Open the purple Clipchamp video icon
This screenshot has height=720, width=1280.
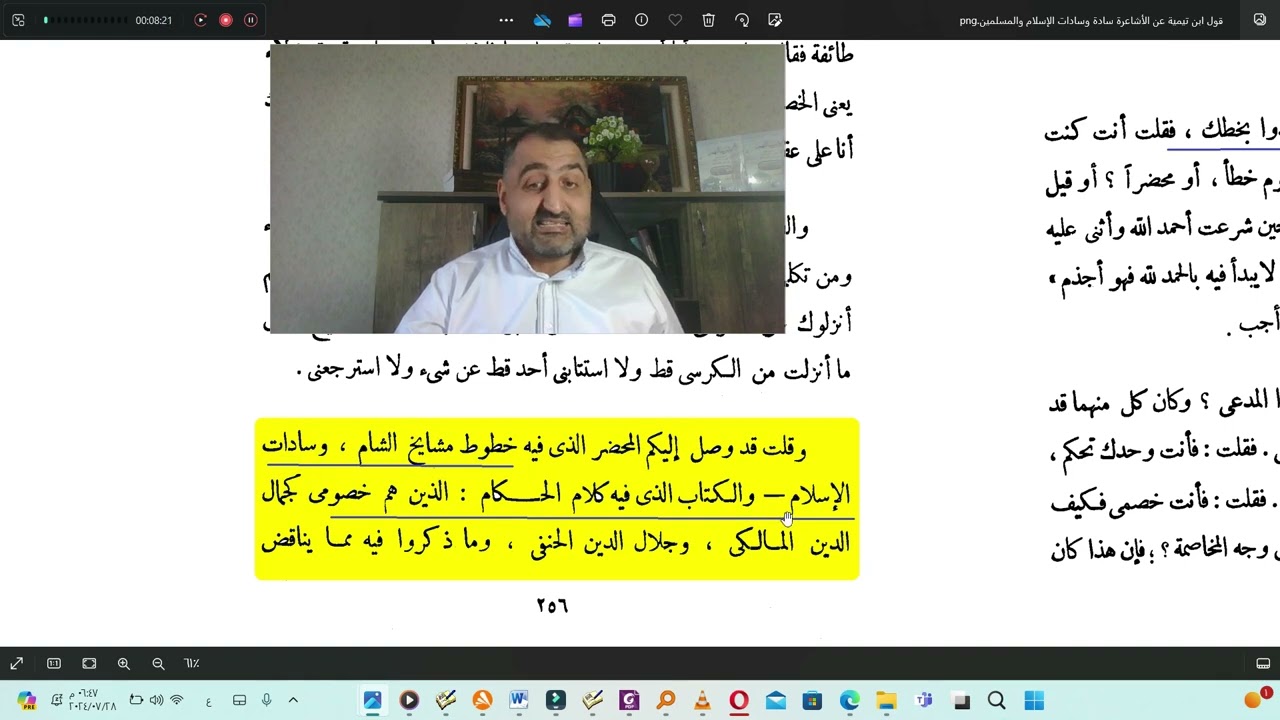click(x=575, y=20)
